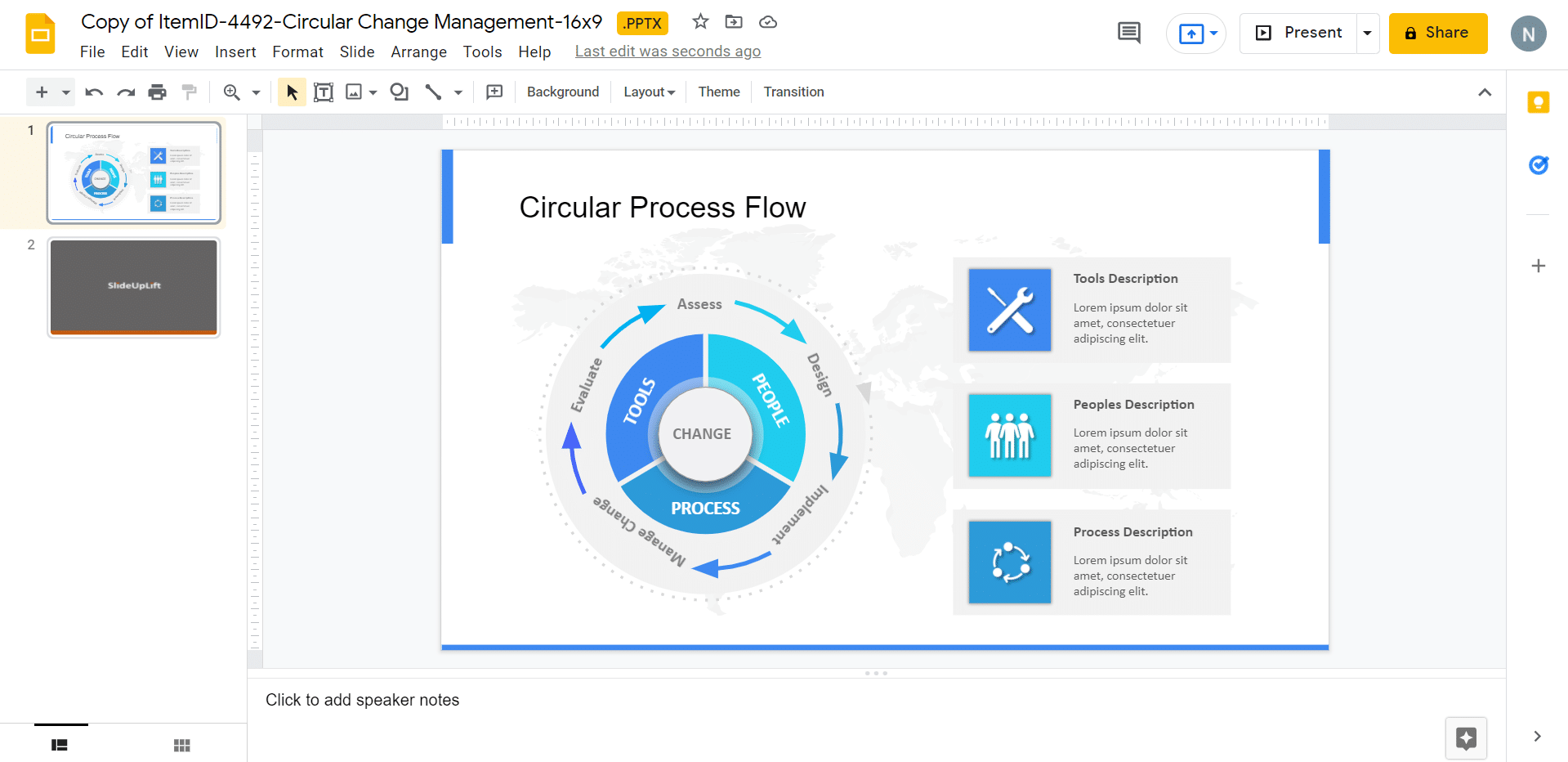Expand the zoom options dropdown

tap(255, 92)
